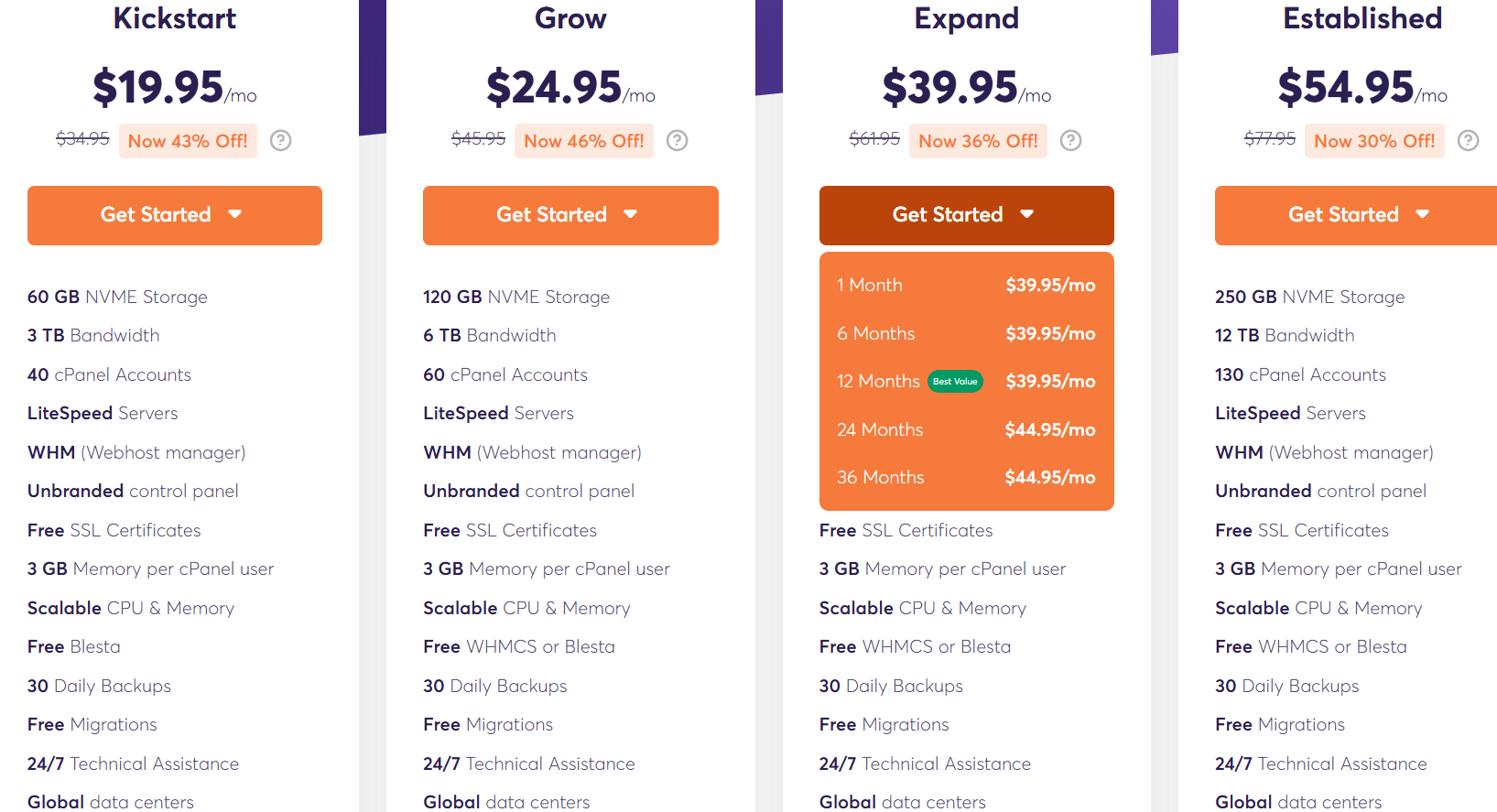The height and width of the screenshot is (812, 1497).
Task: Select the 1 Month billing option
Action: point(966,285)
